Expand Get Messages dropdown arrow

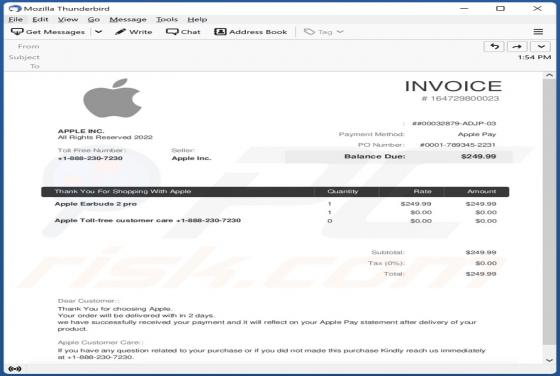click(x=99, y=32)
